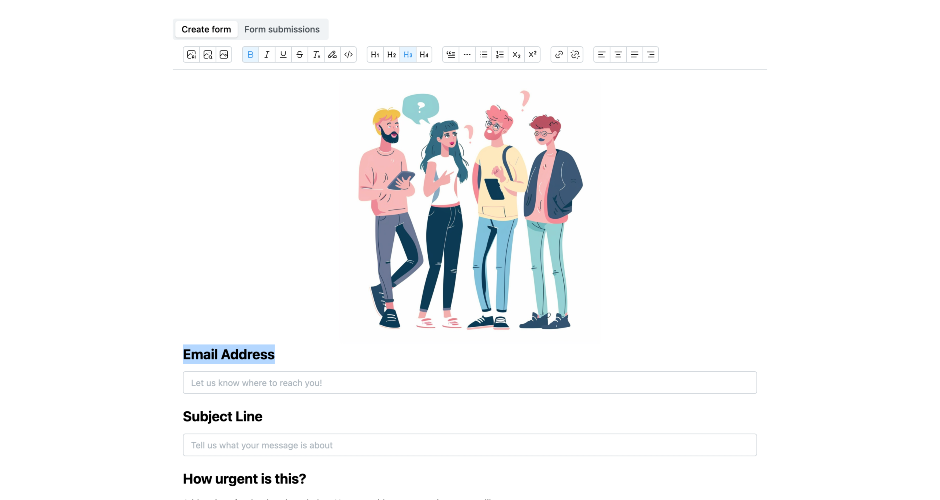This screenshot has width=940, height=500.
Task: Align text to the left
Action: [x=602, y=55]
